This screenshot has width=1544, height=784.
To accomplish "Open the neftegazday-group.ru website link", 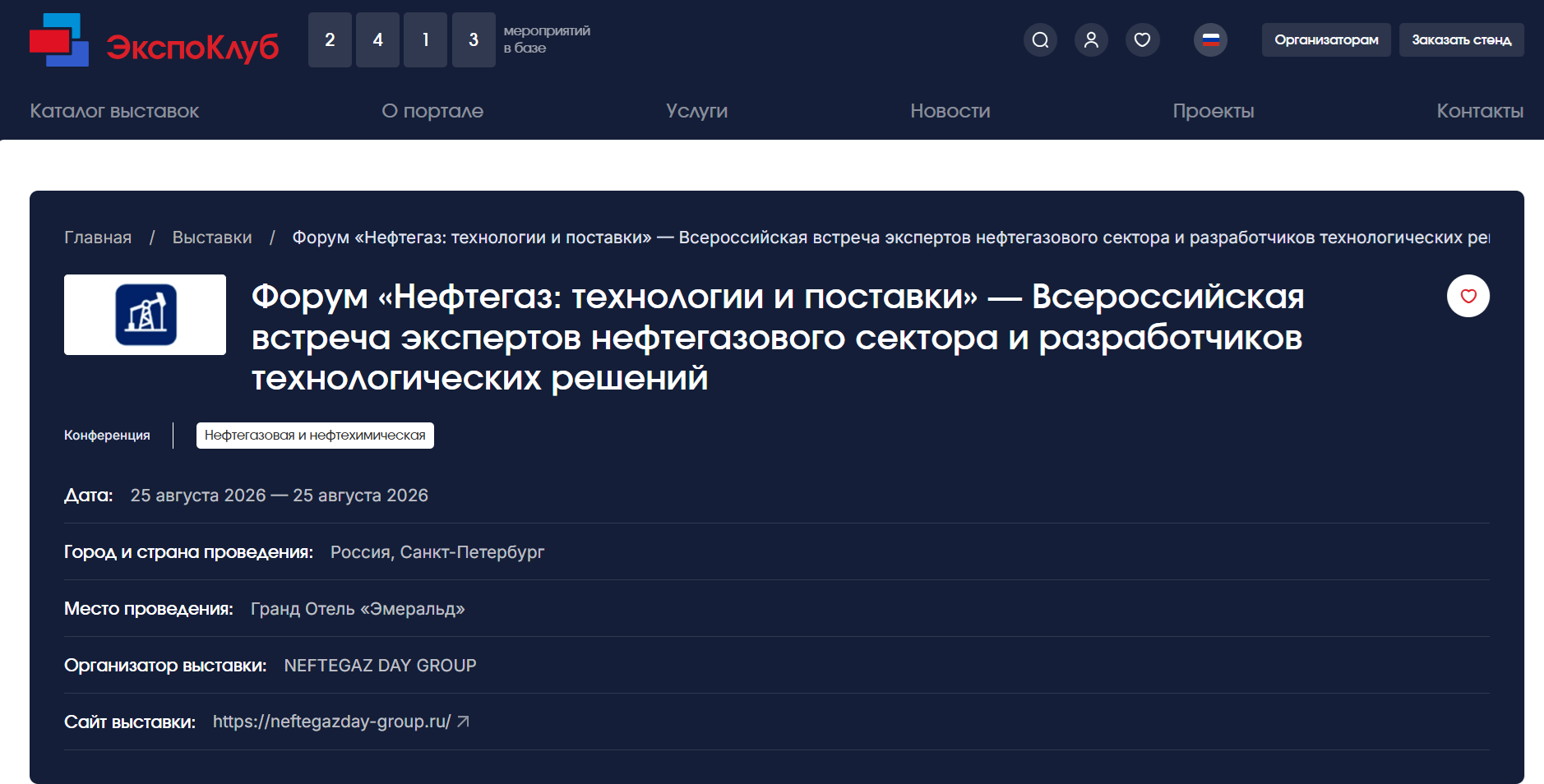I will (332, 722).
